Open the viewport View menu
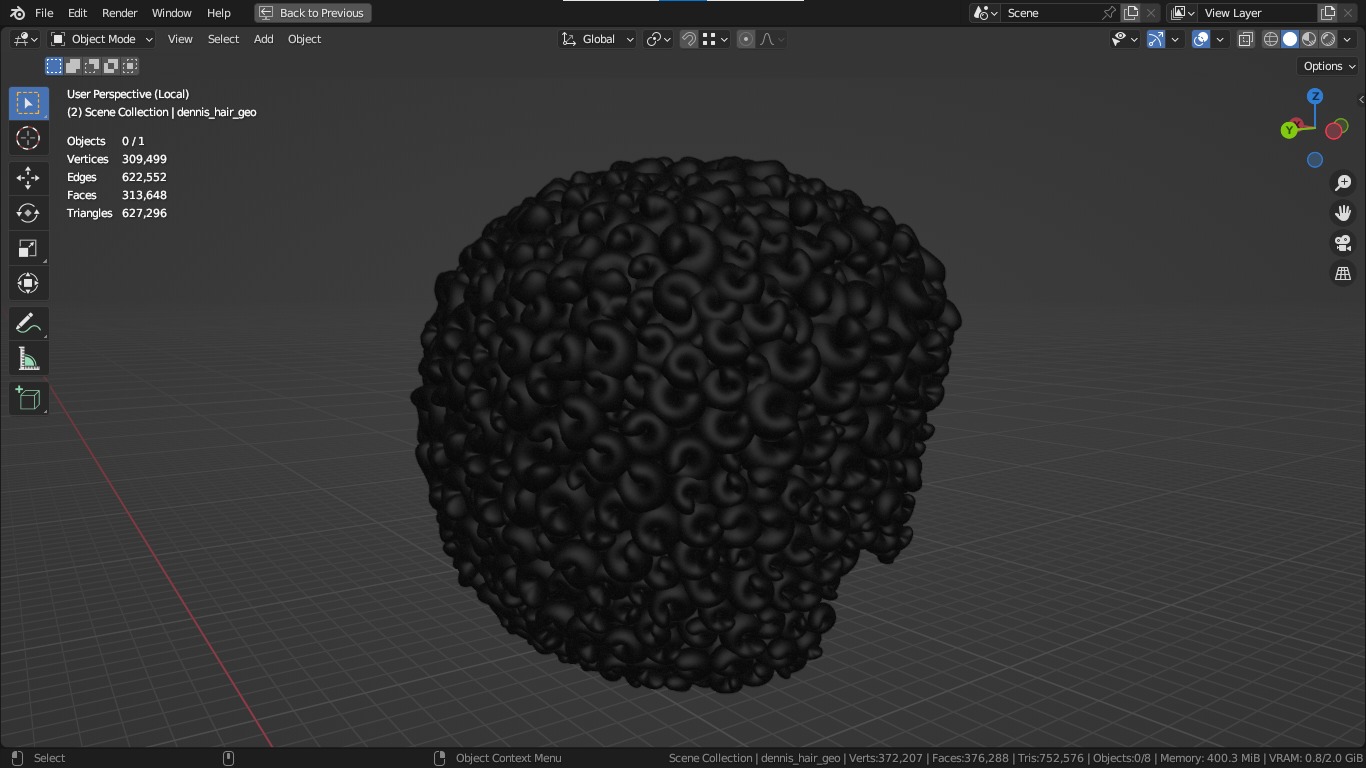The image size is (1366, 768). 180,39
